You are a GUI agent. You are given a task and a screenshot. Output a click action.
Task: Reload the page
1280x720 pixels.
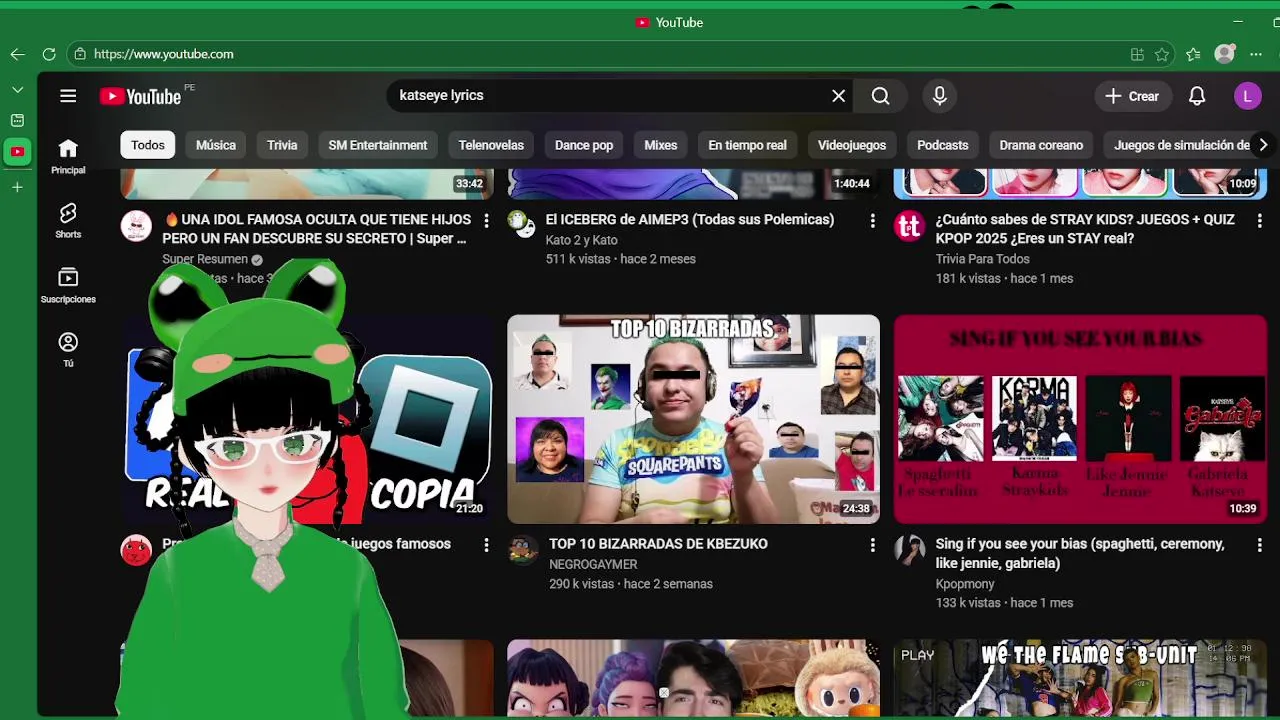coord(49,54)
